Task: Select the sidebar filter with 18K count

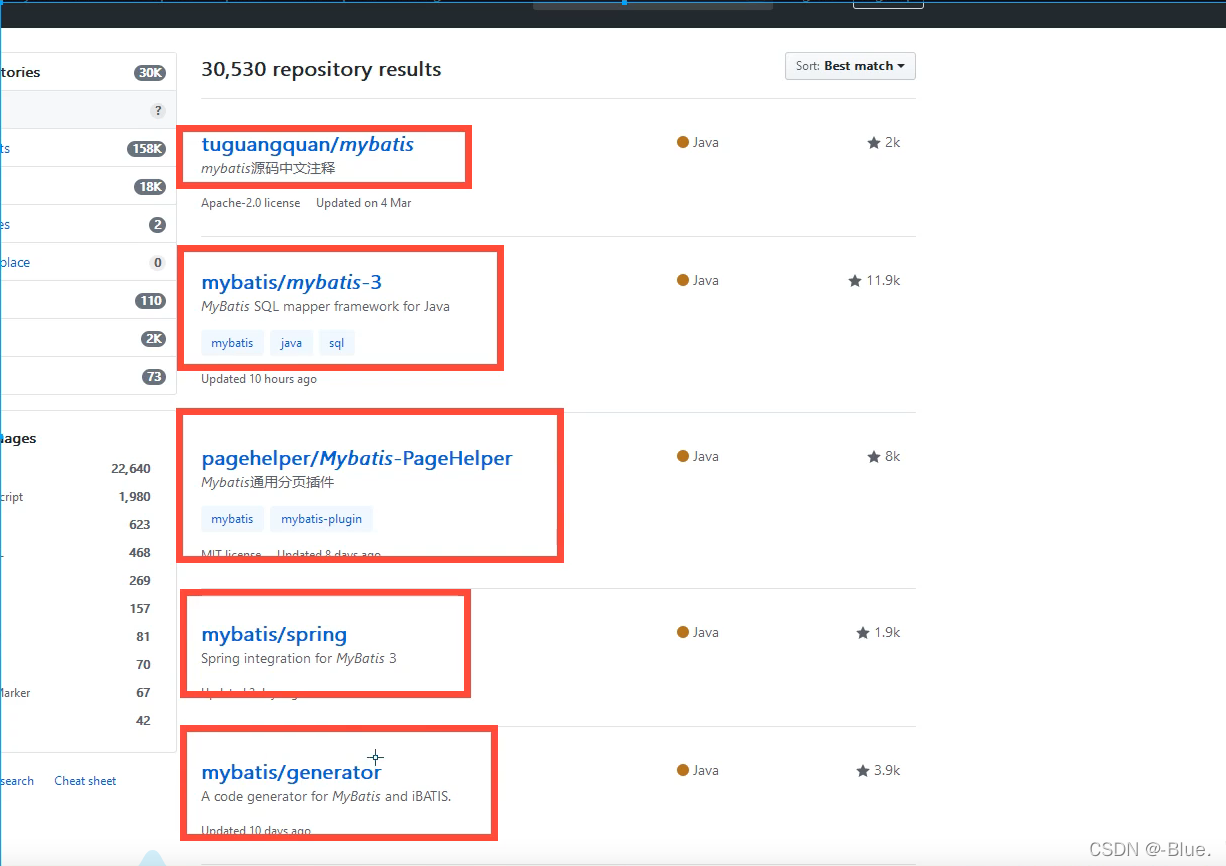Action: (88, 186)
